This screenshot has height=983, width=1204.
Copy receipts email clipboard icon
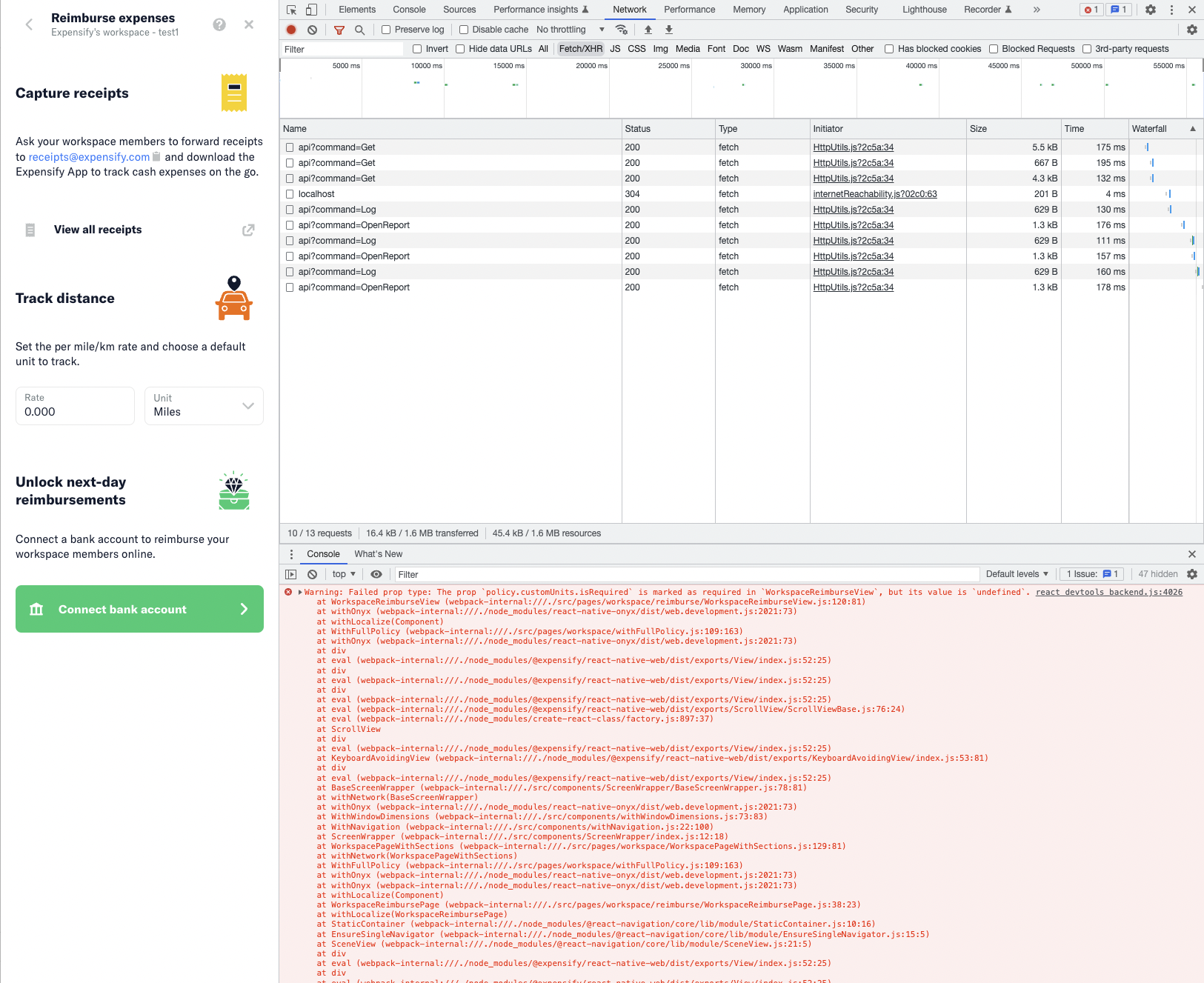[x=156, y=156]
